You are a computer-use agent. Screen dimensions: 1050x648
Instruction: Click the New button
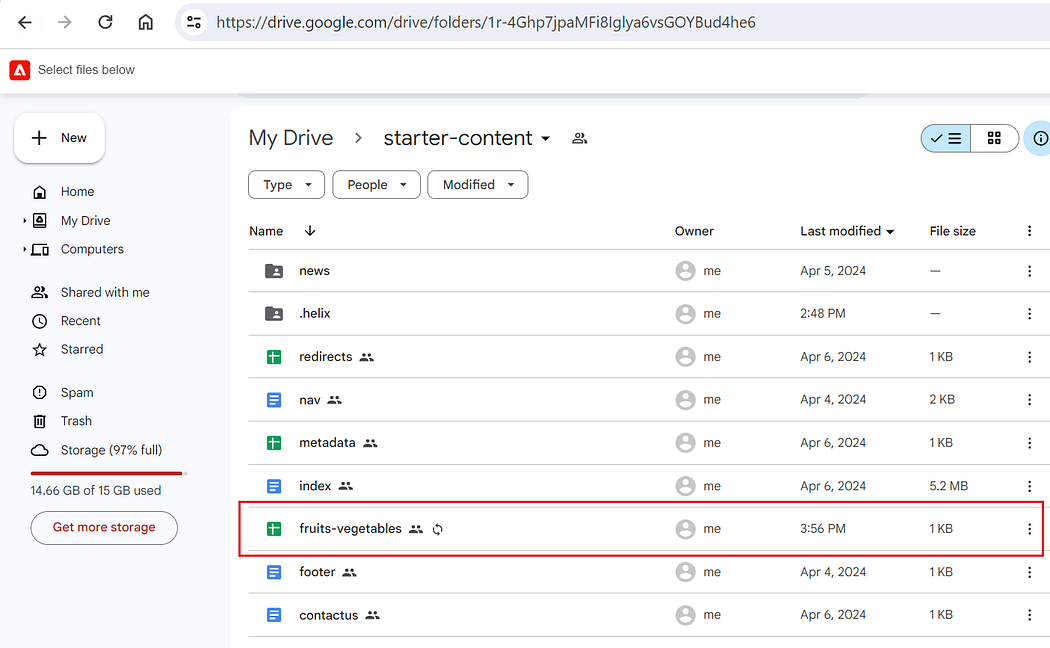60,138
